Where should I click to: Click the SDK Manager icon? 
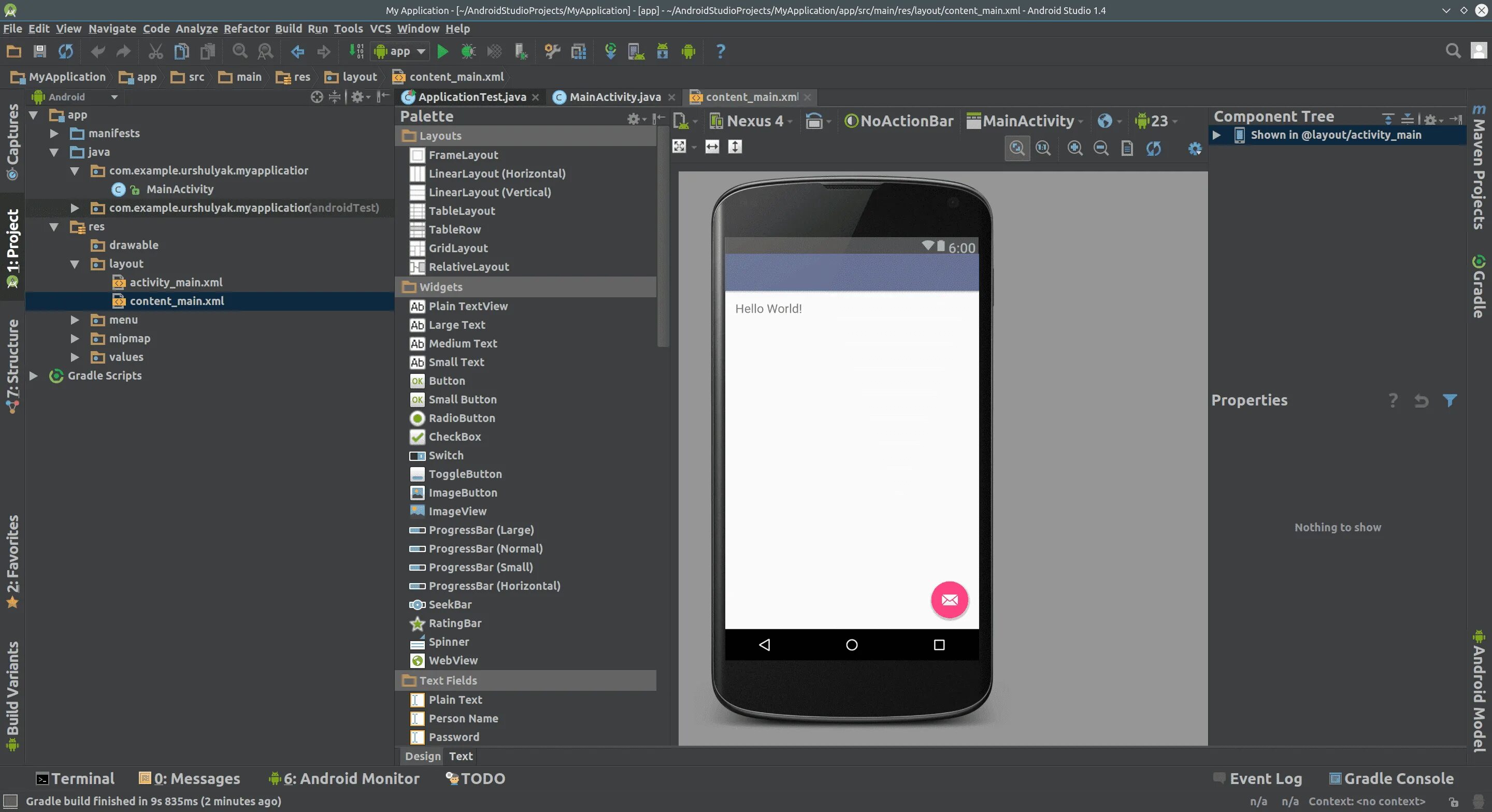point(663,50)
